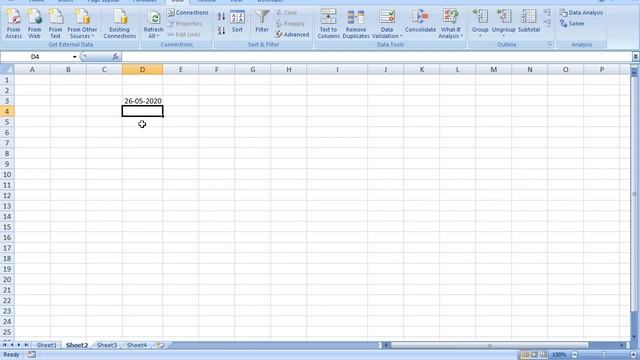640x360 pixels.
Task: Select the Sheet2 tab
Action: tap(77, 345)
